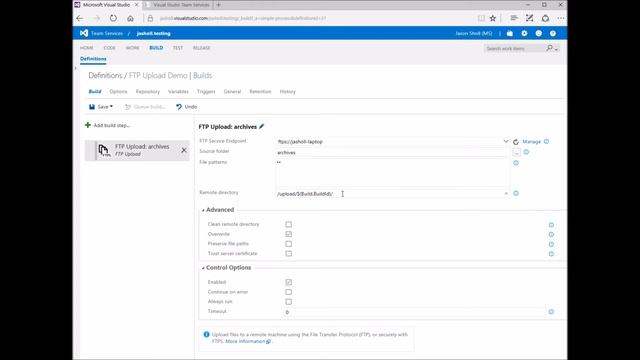This screenshot has width=640, height=360.
Task: Click the Definitions breadcrumb in heading
Action: (x=105, y=76)
